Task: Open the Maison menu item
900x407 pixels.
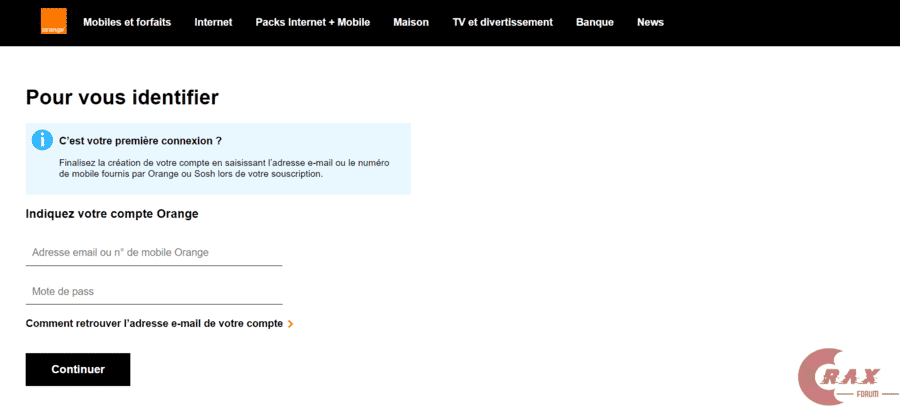Action: [x=411, y=22]
